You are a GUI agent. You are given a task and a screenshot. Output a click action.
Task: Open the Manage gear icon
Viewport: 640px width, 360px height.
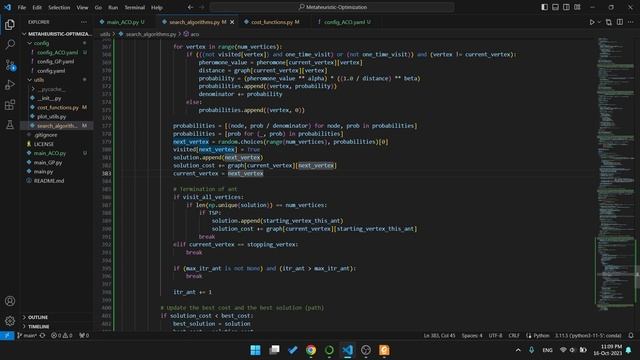(10, 321)
